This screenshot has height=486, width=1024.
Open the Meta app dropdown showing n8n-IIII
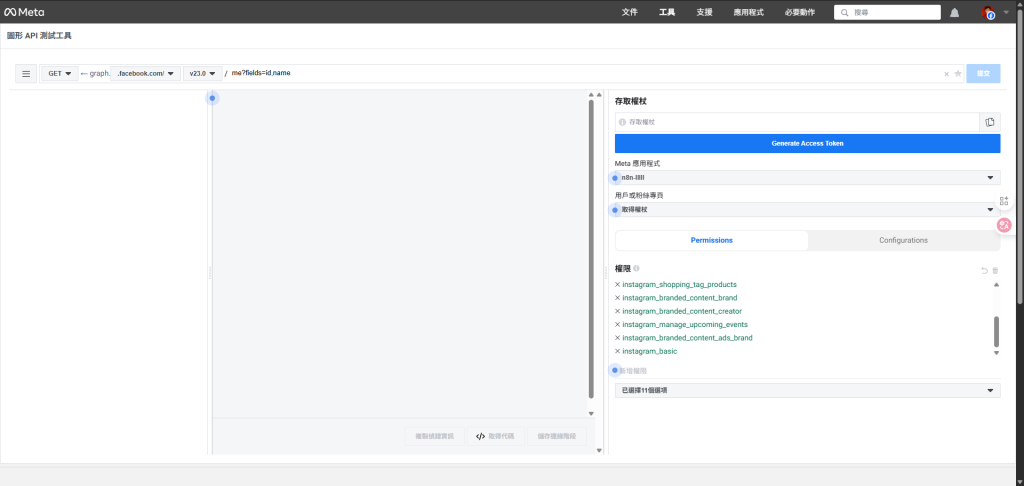[x=807, y=178]
